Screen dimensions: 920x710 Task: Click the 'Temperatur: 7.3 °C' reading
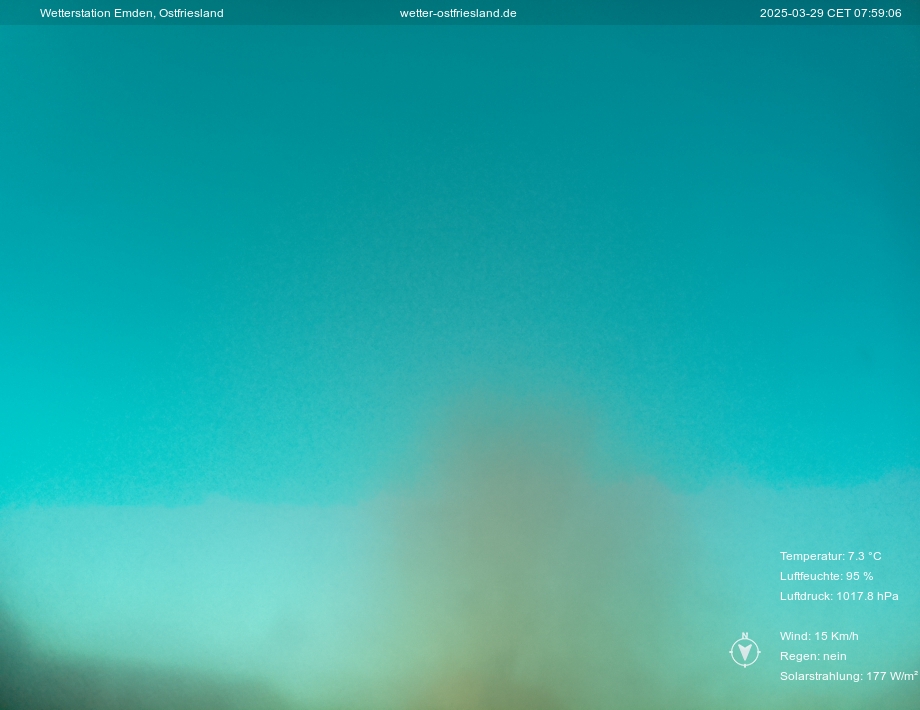[x=830, y=556]
